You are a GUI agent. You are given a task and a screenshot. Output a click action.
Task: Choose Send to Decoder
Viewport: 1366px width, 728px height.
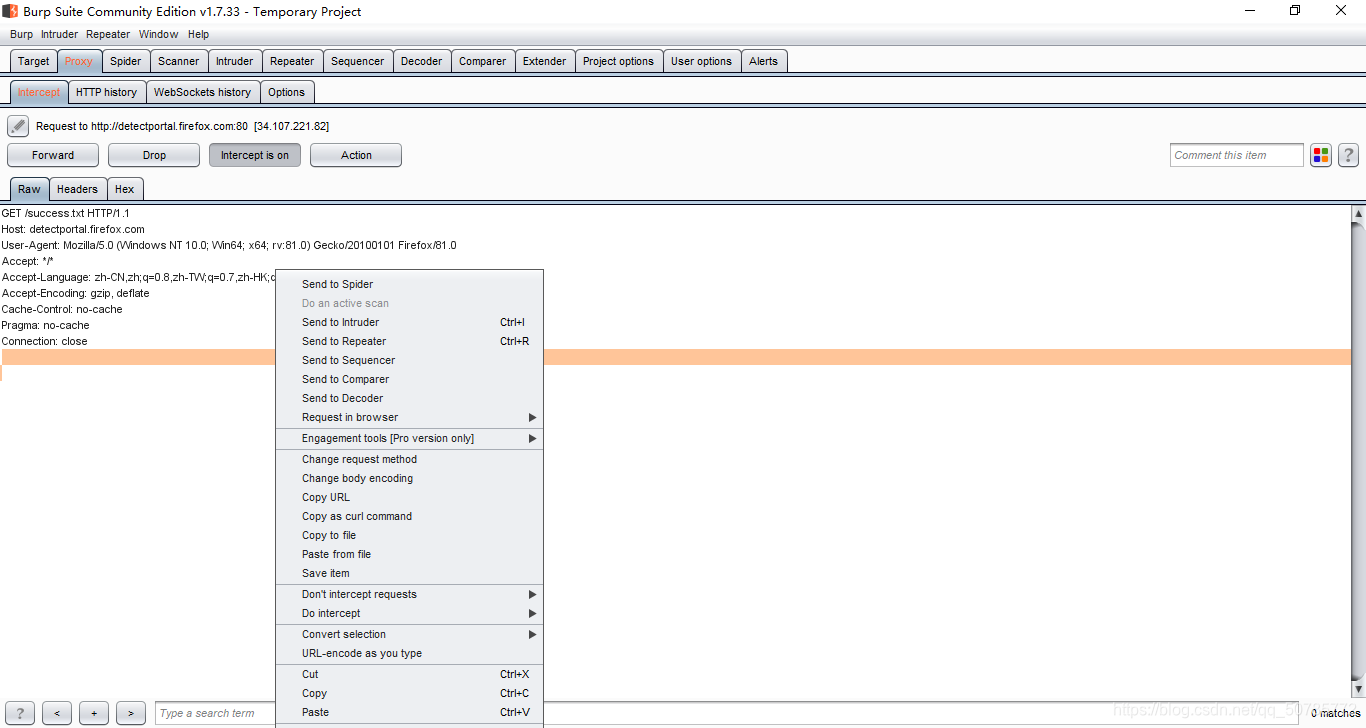409,398
